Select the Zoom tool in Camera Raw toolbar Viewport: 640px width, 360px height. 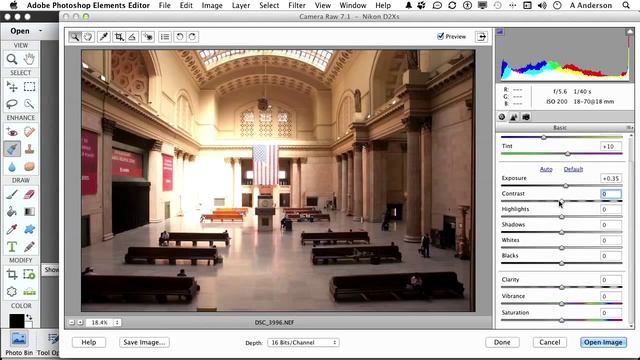pos(75,37)
